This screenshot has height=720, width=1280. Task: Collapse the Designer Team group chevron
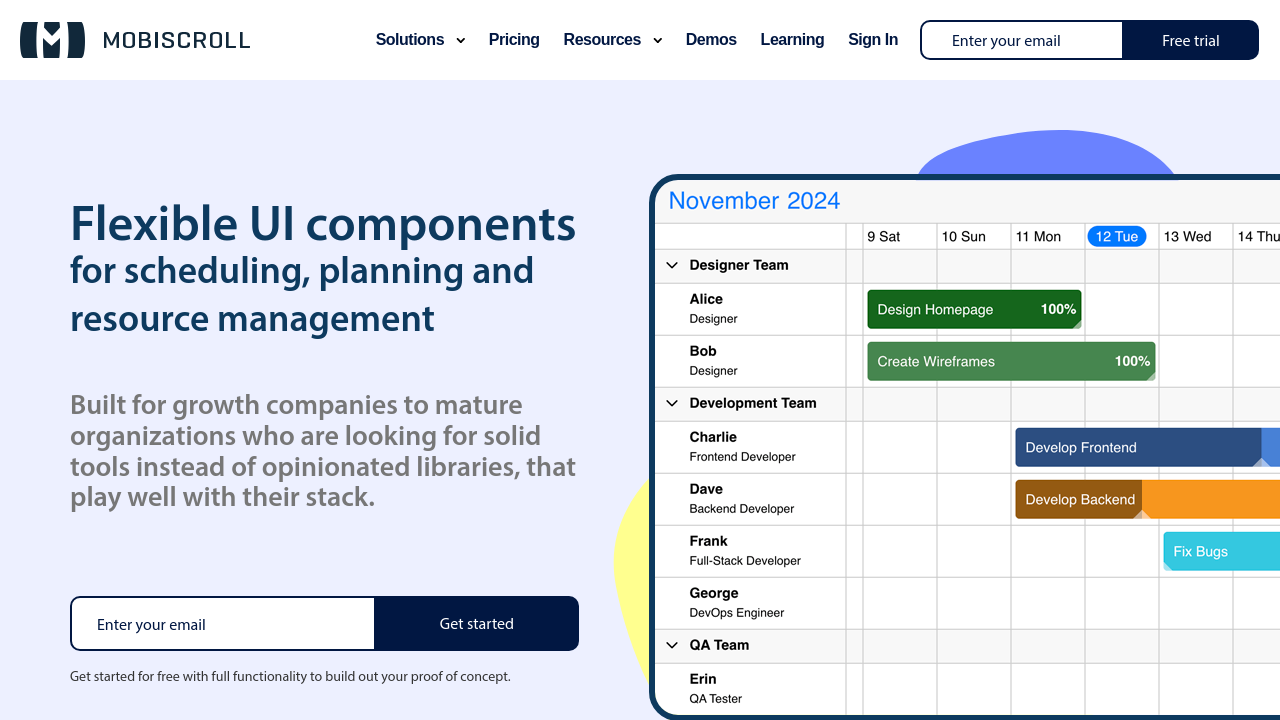point(672,265)
